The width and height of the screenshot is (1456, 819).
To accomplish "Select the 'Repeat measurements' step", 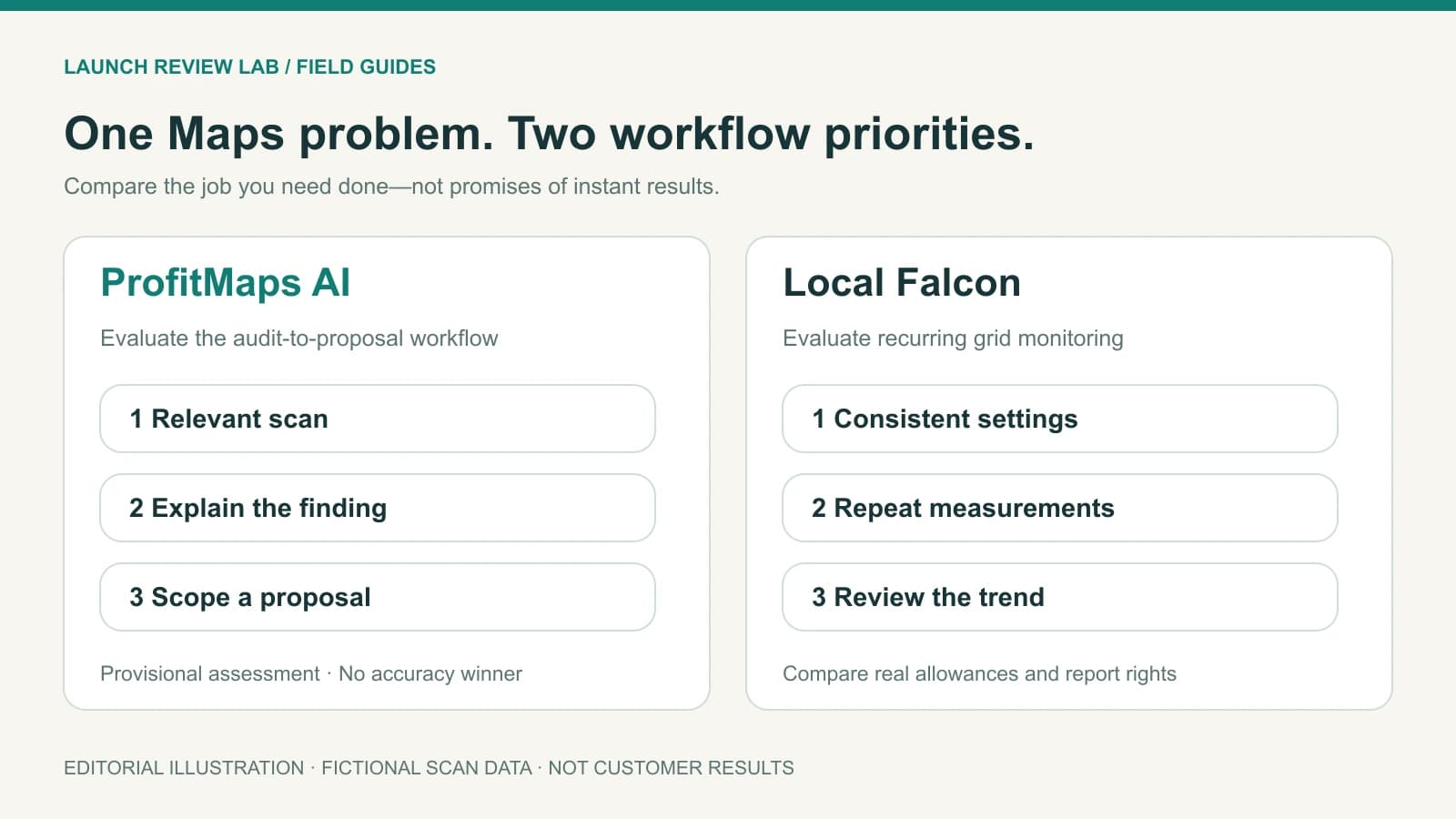I will 1060,508.
